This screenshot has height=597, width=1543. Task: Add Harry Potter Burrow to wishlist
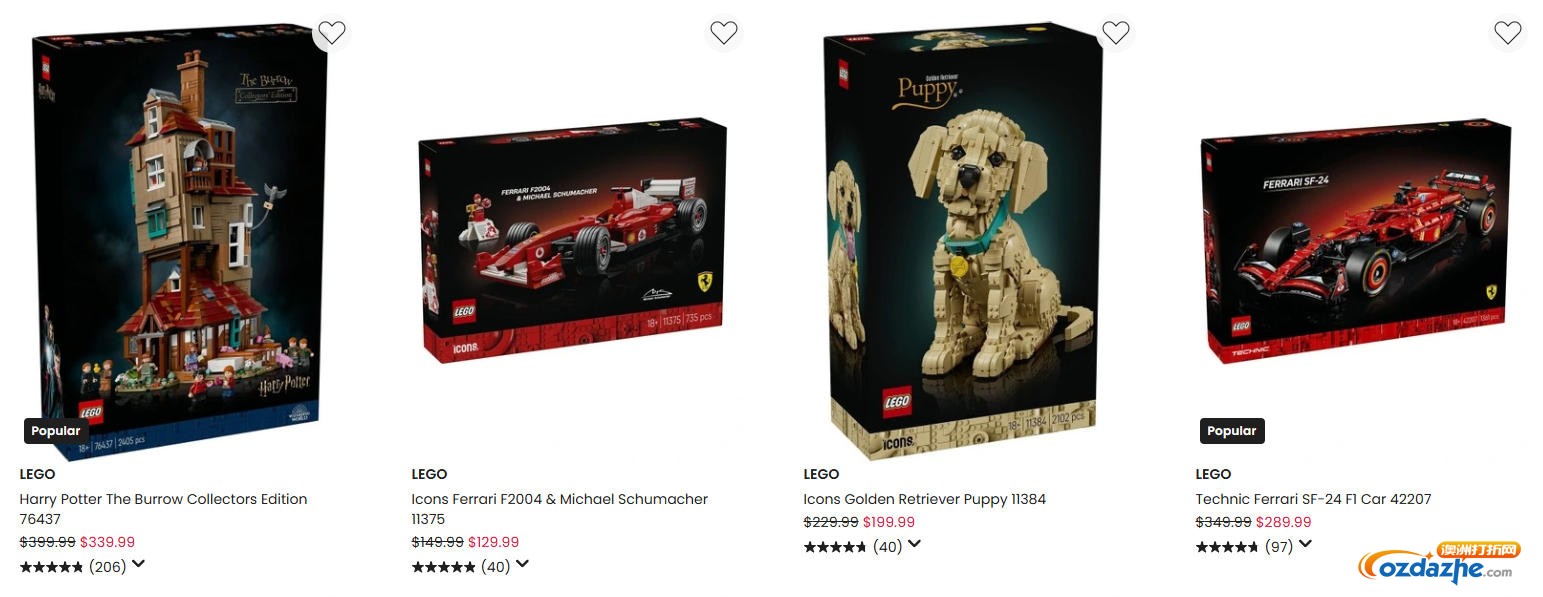click(x=332, y=33)
